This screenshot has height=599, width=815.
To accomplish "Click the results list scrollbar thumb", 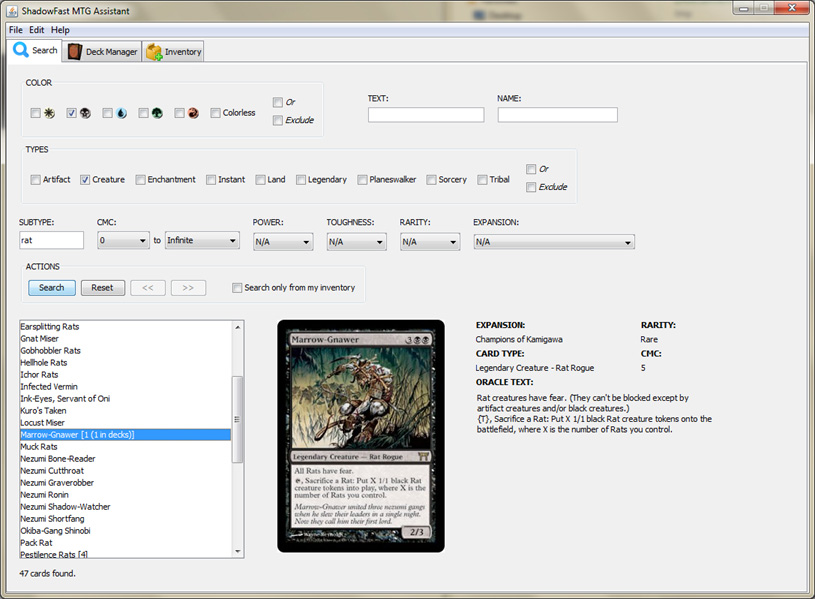I will [238, 419].
